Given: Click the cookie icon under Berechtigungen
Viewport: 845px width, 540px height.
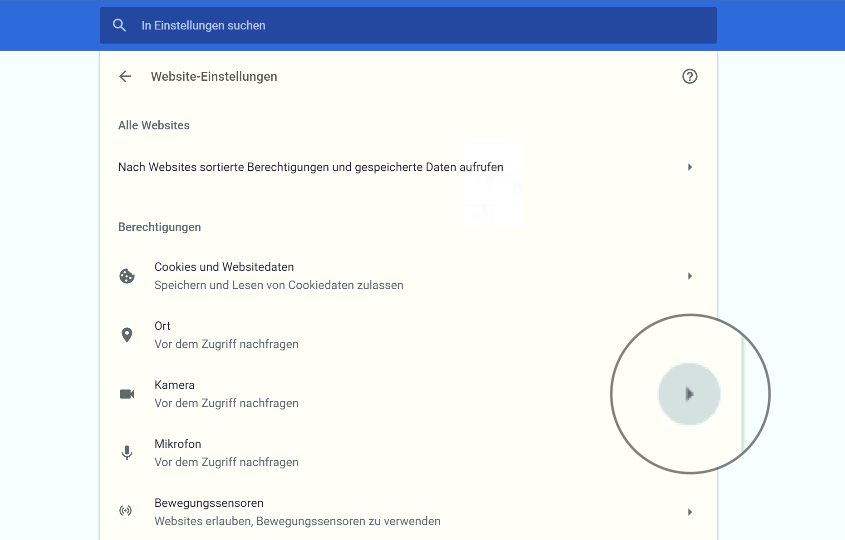Looking at the screenshot, I should tap(127, 276).
